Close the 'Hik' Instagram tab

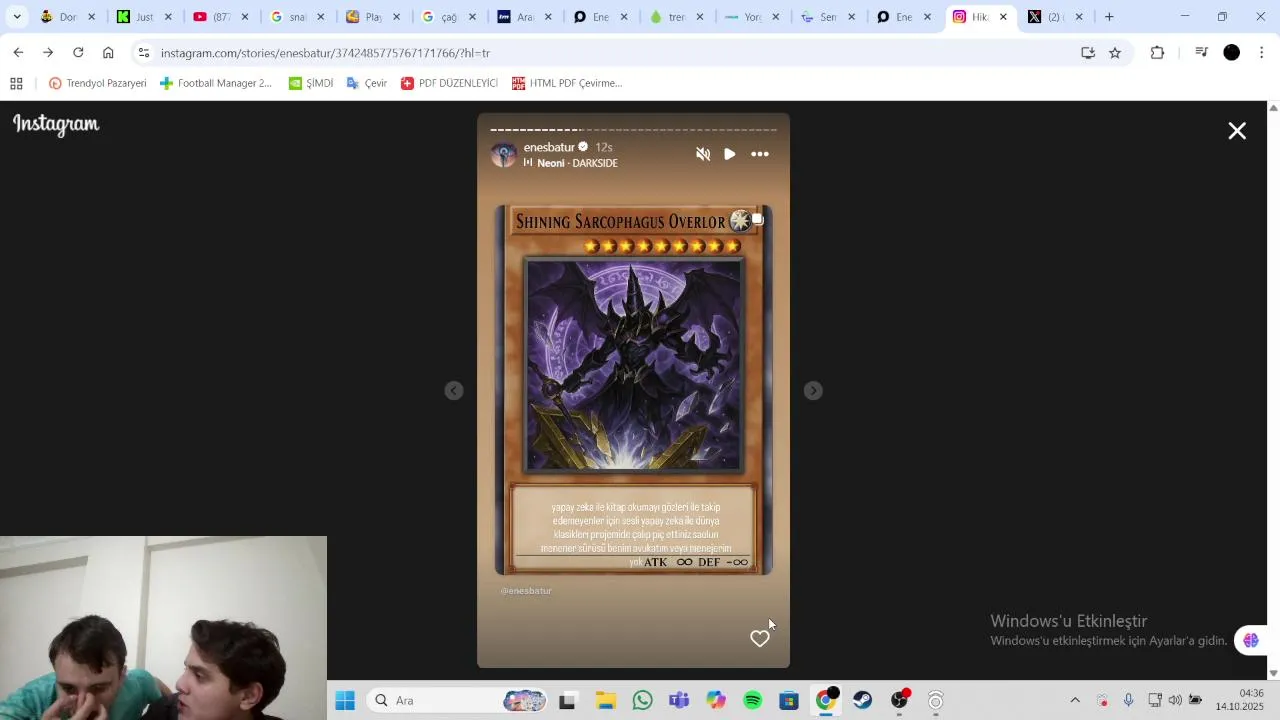(1003, 17)
